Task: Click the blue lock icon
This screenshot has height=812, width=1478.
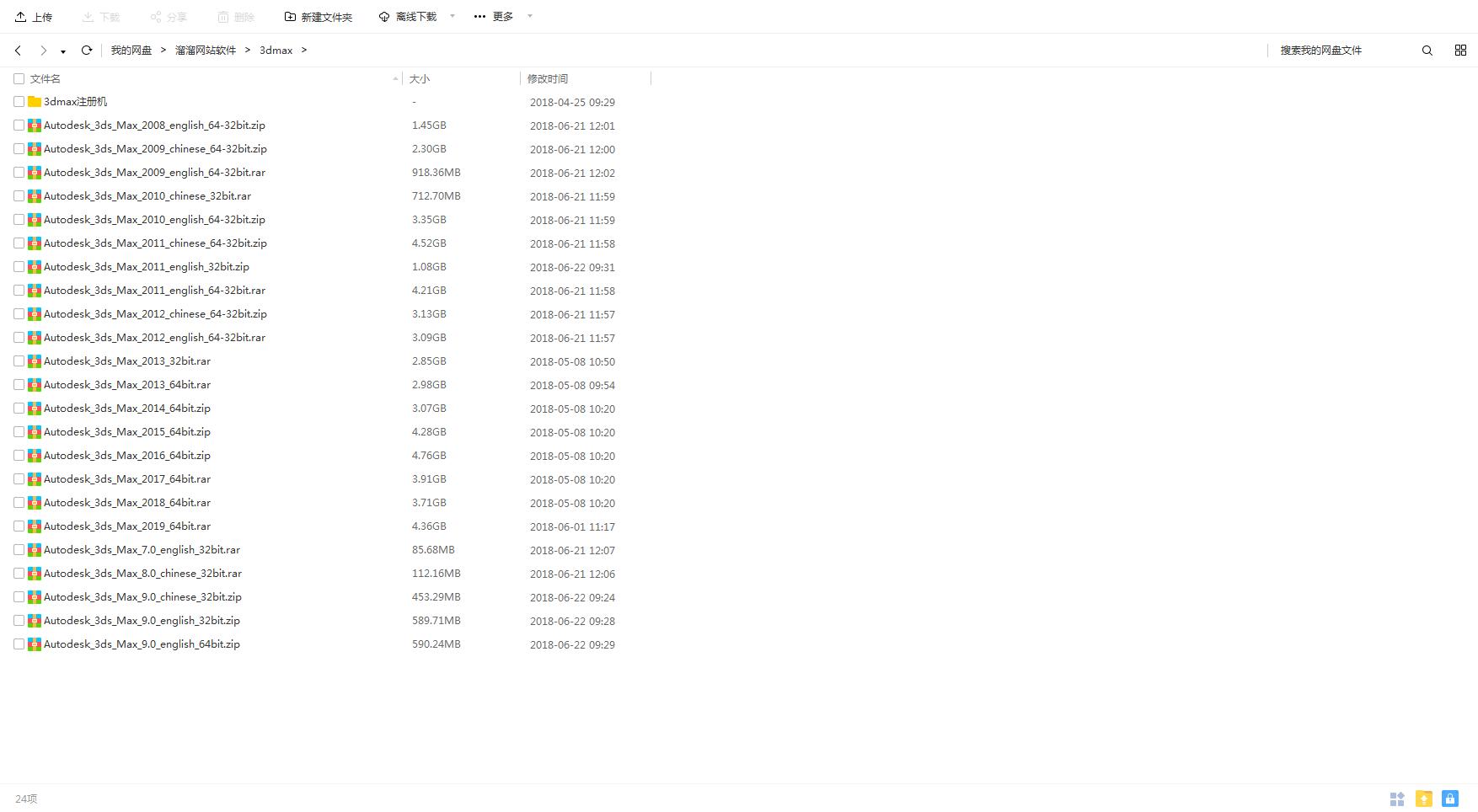Action: (x=1450, y=799)
